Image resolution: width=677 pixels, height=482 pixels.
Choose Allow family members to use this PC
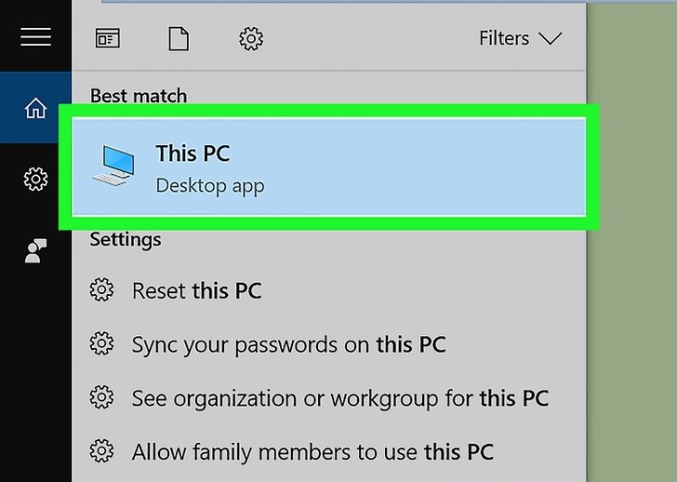click(329, 452)
